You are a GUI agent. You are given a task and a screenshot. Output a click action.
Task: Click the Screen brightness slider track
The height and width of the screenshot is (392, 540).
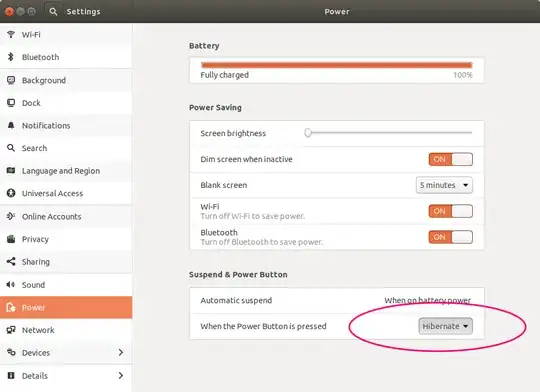pyautogui.click(x=389, y=133)
